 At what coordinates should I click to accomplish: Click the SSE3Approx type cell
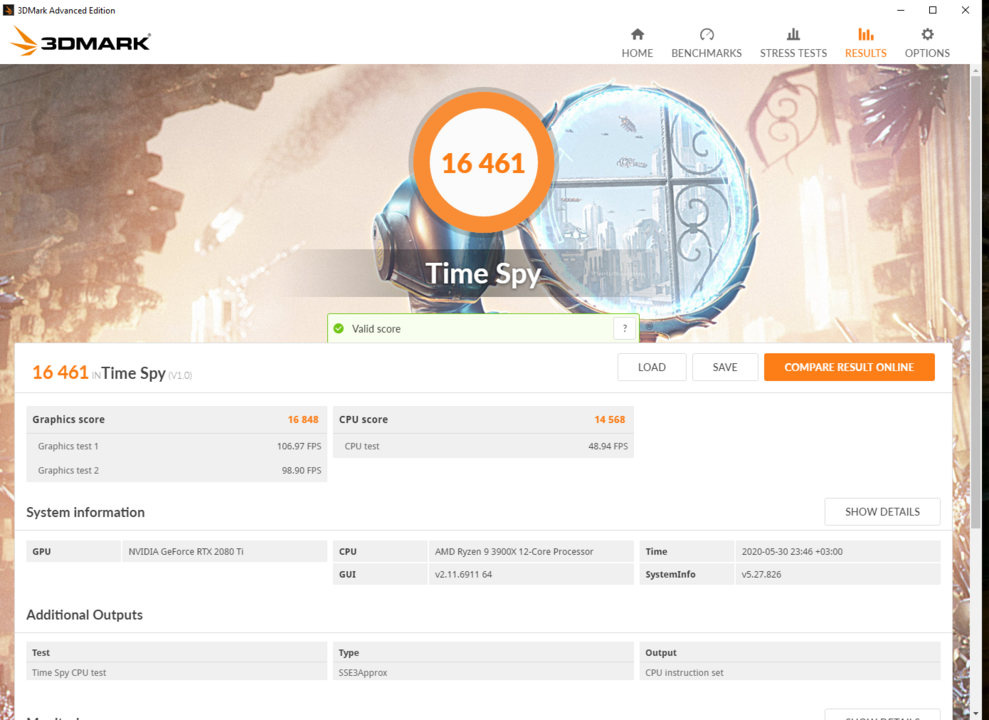[483, 672]
